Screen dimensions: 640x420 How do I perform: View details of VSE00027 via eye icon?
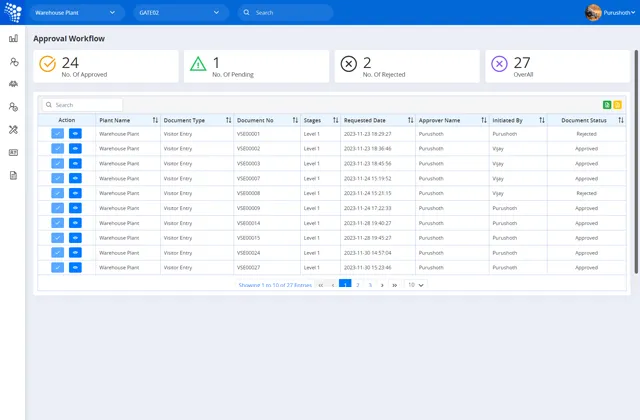pyautogui.click(x=75, y=267)
